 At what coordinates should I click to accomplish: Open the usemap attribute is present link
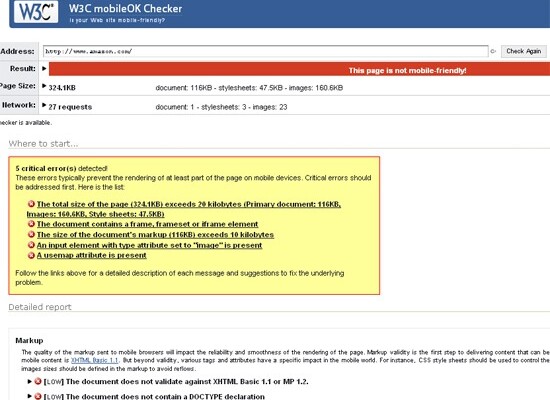coord(92,255)
